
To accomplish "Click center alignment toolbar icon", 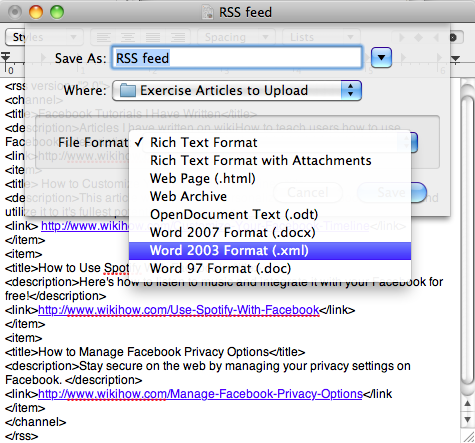I will coord(128,37).
